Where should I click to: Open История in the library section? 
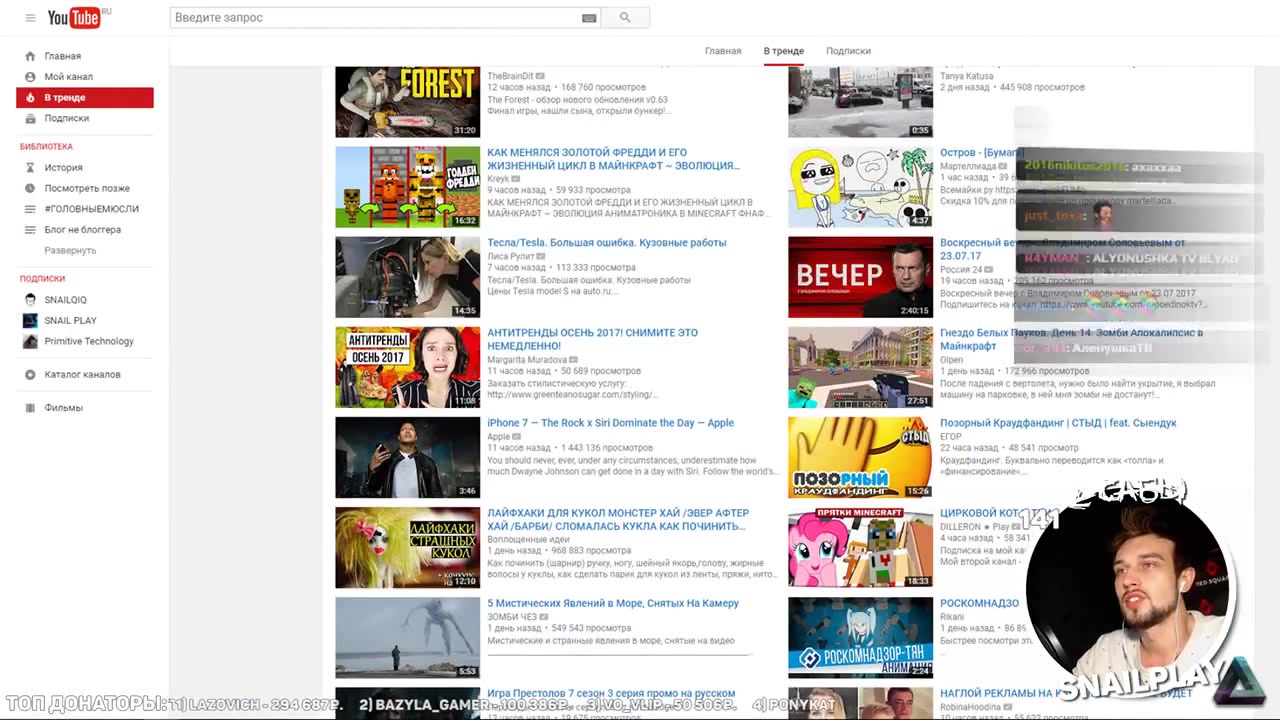point(63,168)
